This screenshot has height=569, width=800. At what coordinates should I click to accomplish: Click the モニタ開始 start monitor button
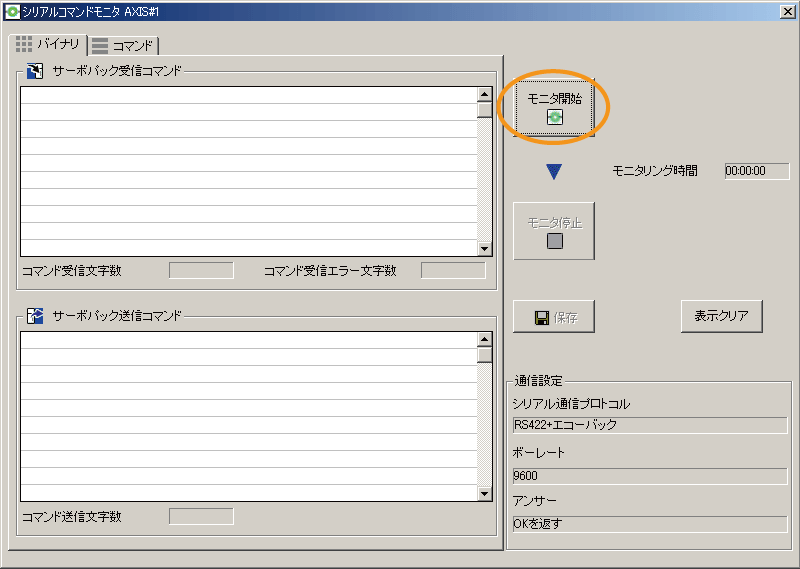pyautogui.click(x=554, y=105)
